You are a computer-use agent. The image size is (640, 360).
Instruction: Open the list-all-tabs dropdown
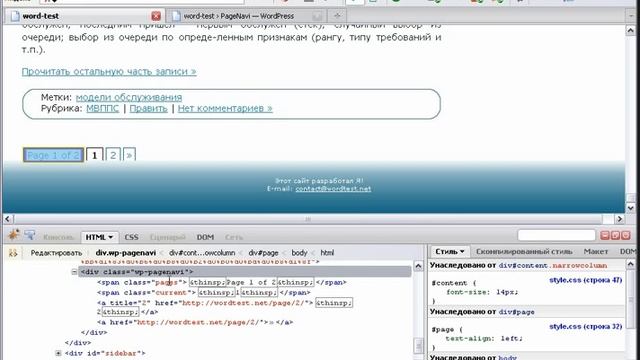631,16
